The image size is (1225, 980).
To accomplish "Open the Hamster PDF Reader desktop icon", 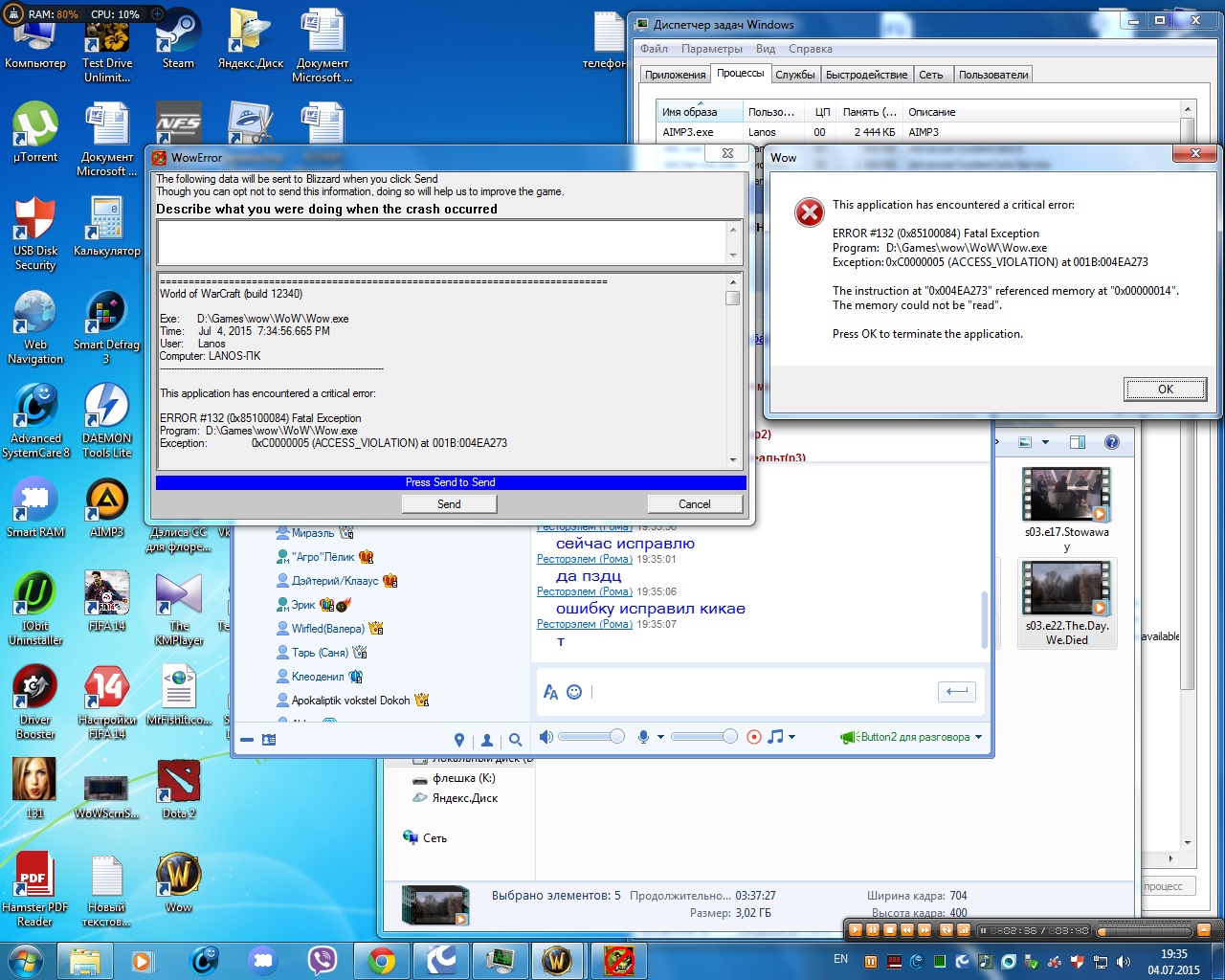I will pyautogui.click(x=35, y=889).
